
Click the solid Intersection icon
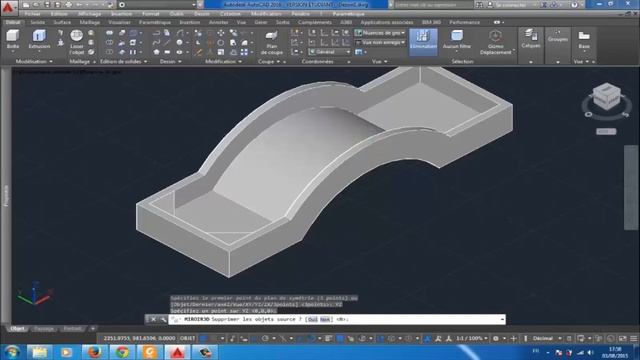tap(109, 52)
